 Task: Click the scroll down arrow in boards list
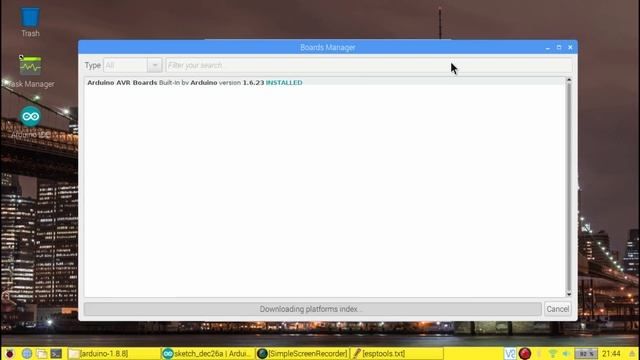[x=569, y=294]
